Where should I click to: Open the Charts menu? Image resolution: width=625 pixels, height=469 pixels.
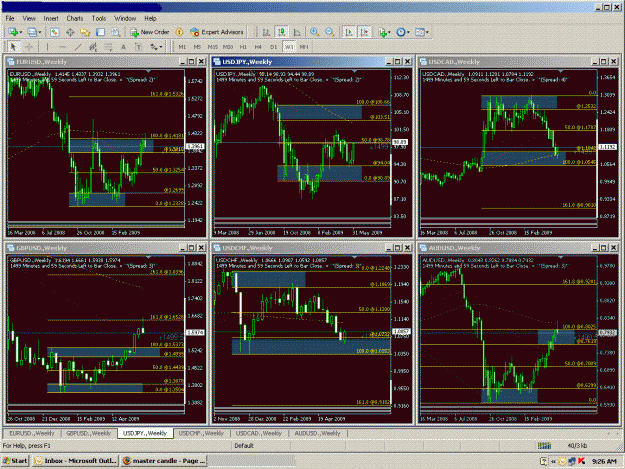tap(75, 18)
